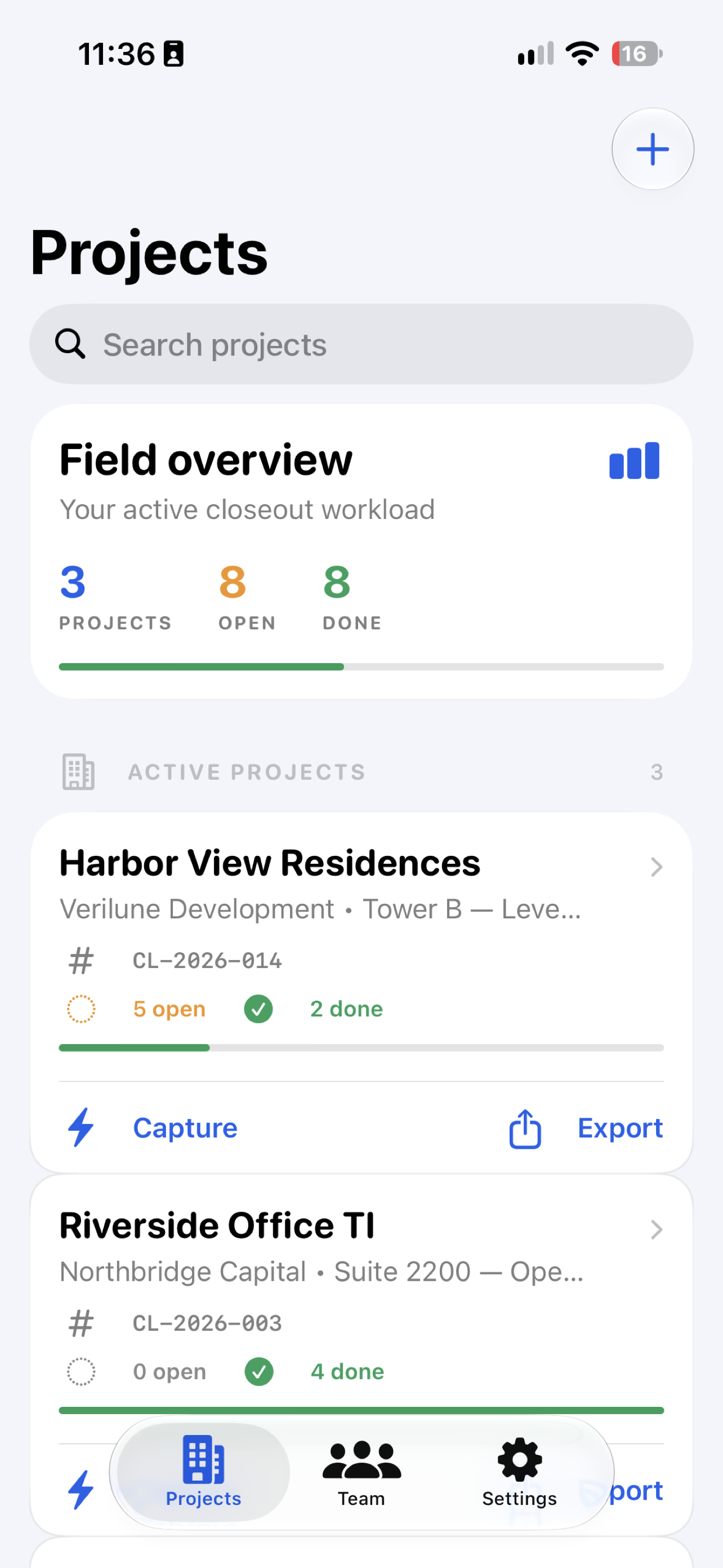Tap the ACTIVE PROJECTS section header
The width and height of the screenshot is (723, 1568).
pos(247,772)
